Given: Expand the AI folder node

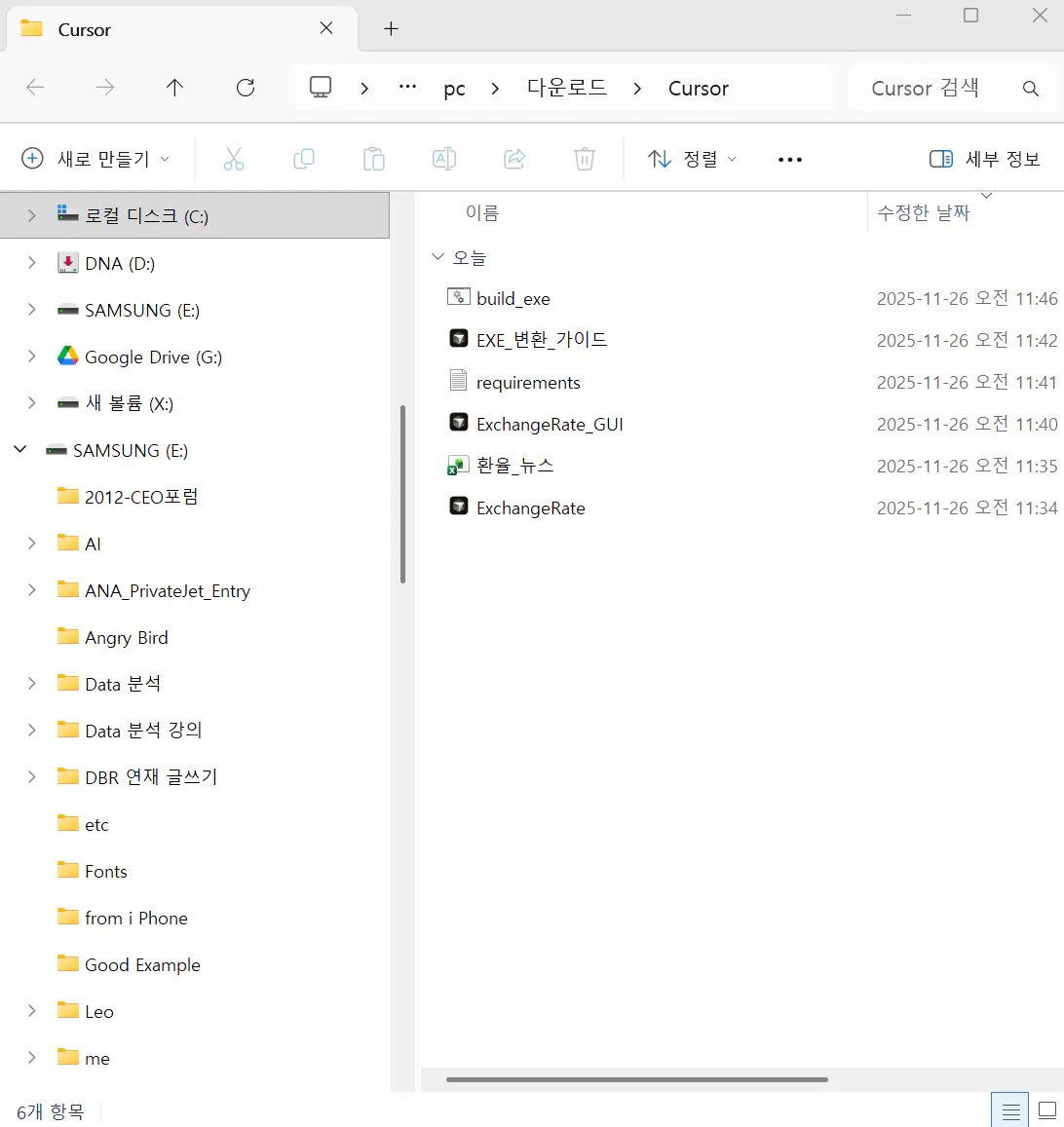Looking at the screenshot, I should coord(31,544).
